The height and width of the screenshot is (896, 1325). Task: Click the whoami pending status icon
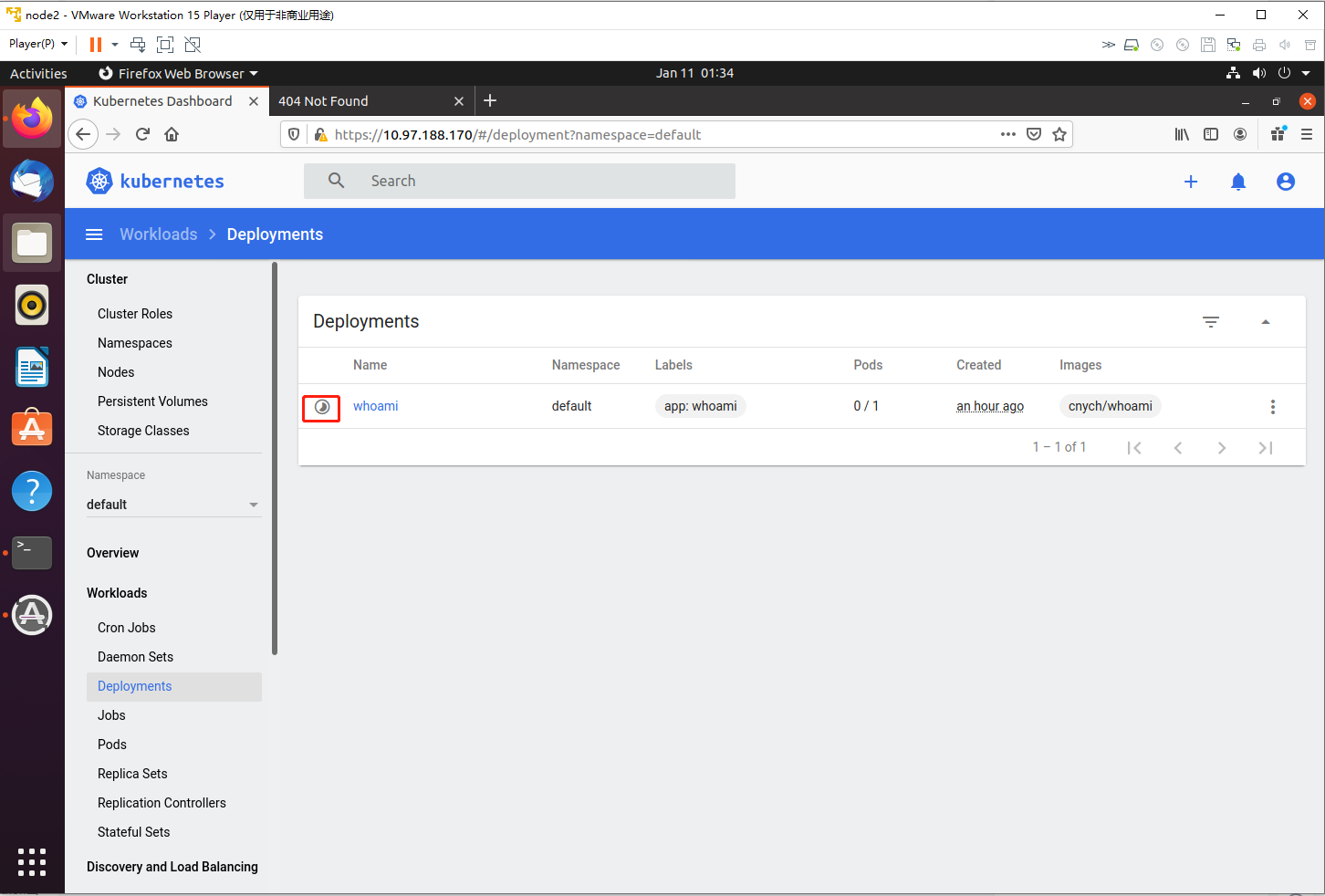pyautogui.click(x=322, y=407)
